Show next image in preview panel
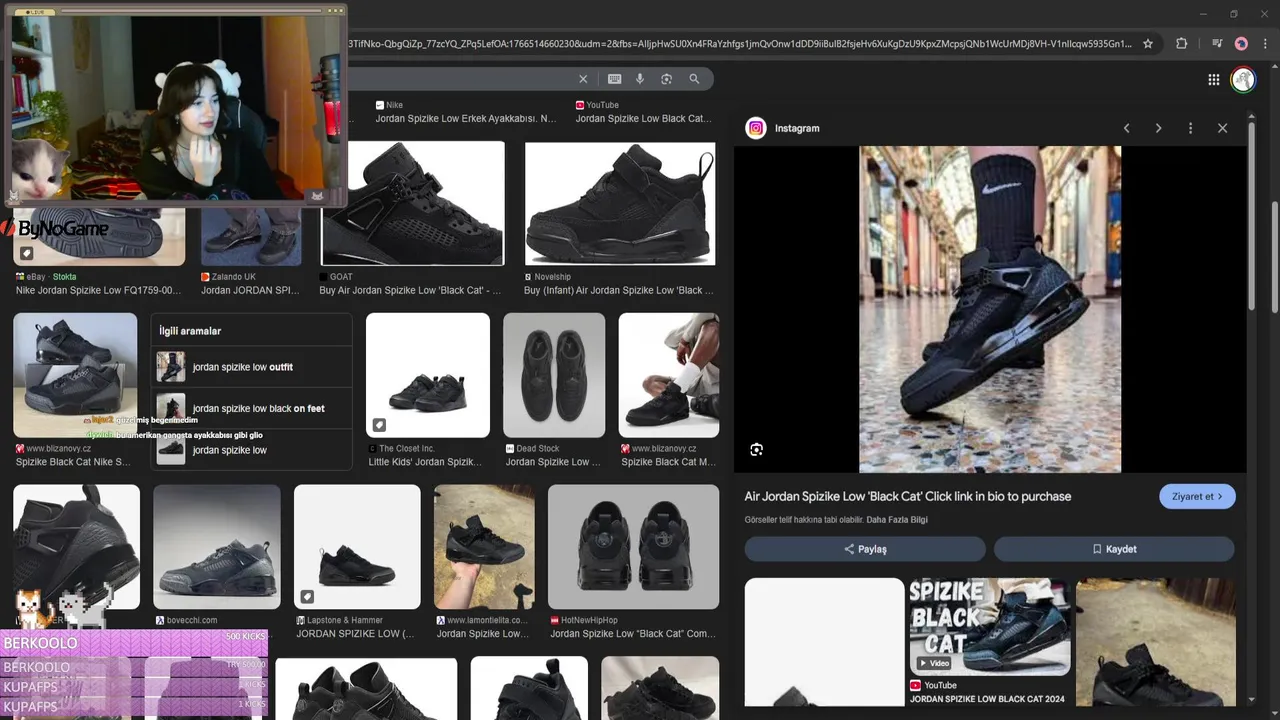 click(1158, 128)
